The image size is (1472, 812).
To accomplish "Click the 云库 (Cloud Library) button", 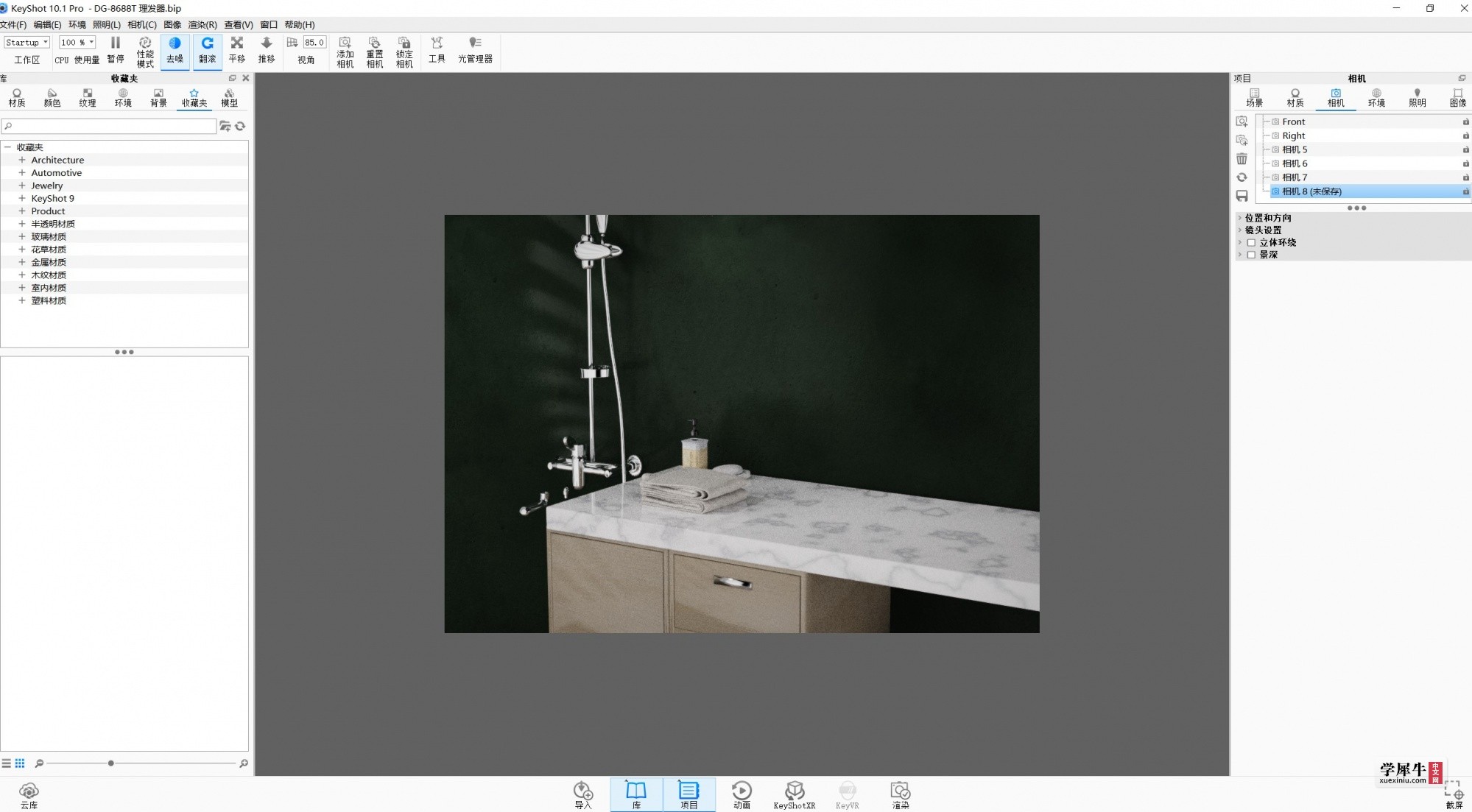I will (29, 795).
